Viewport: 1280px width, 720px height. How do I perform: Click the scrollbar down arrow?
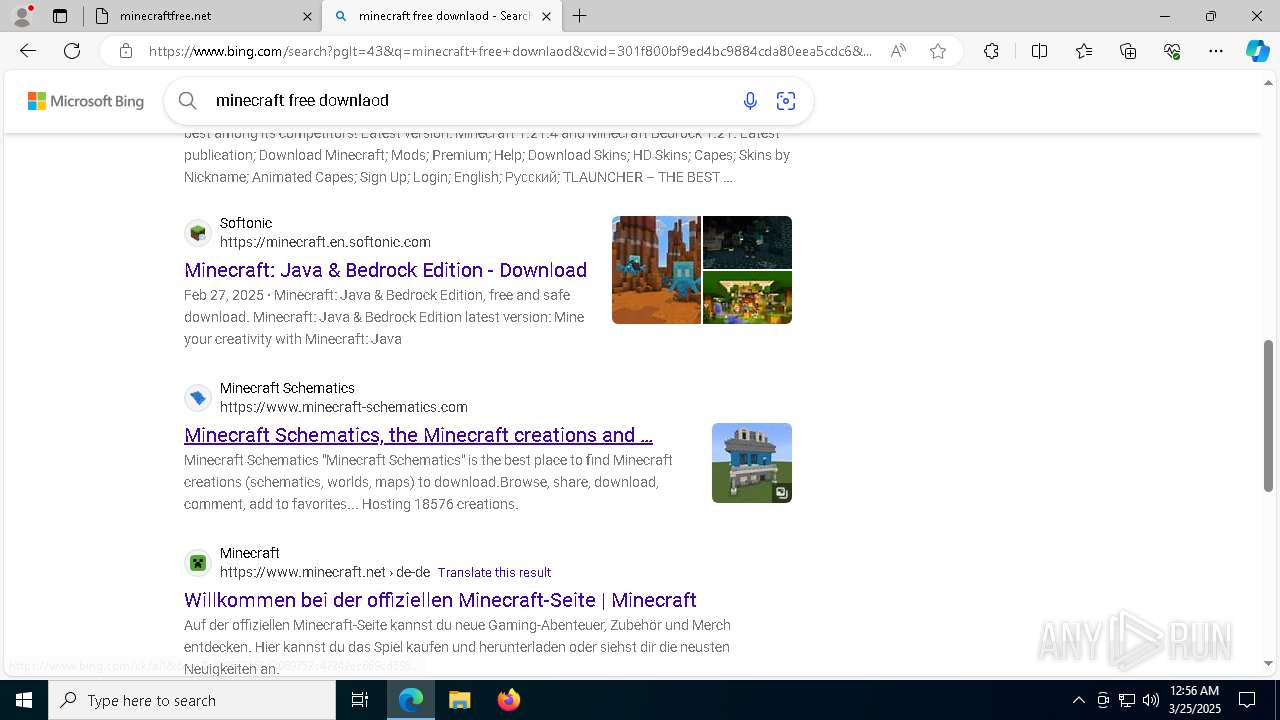[x=1269, y=663]
